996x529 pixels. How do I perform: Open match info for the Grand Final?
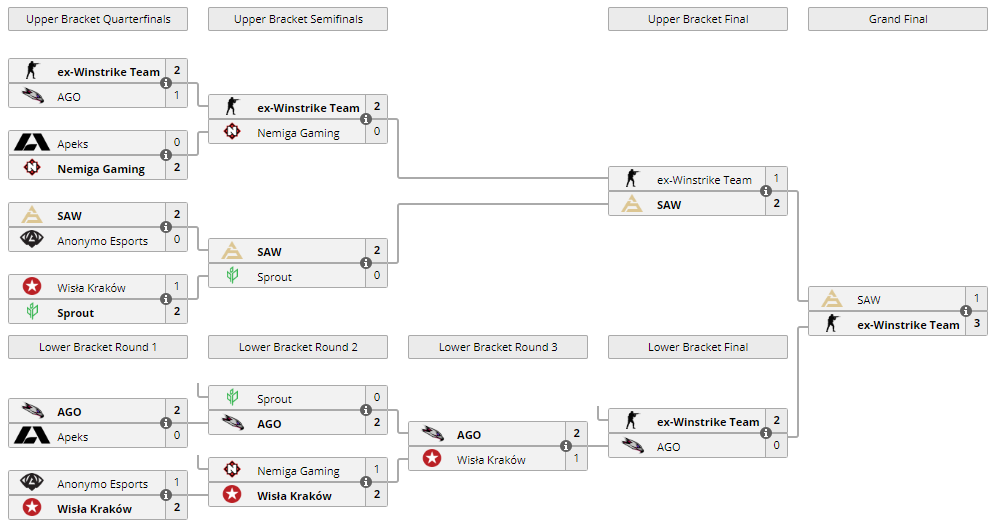[x=966, y=312]
